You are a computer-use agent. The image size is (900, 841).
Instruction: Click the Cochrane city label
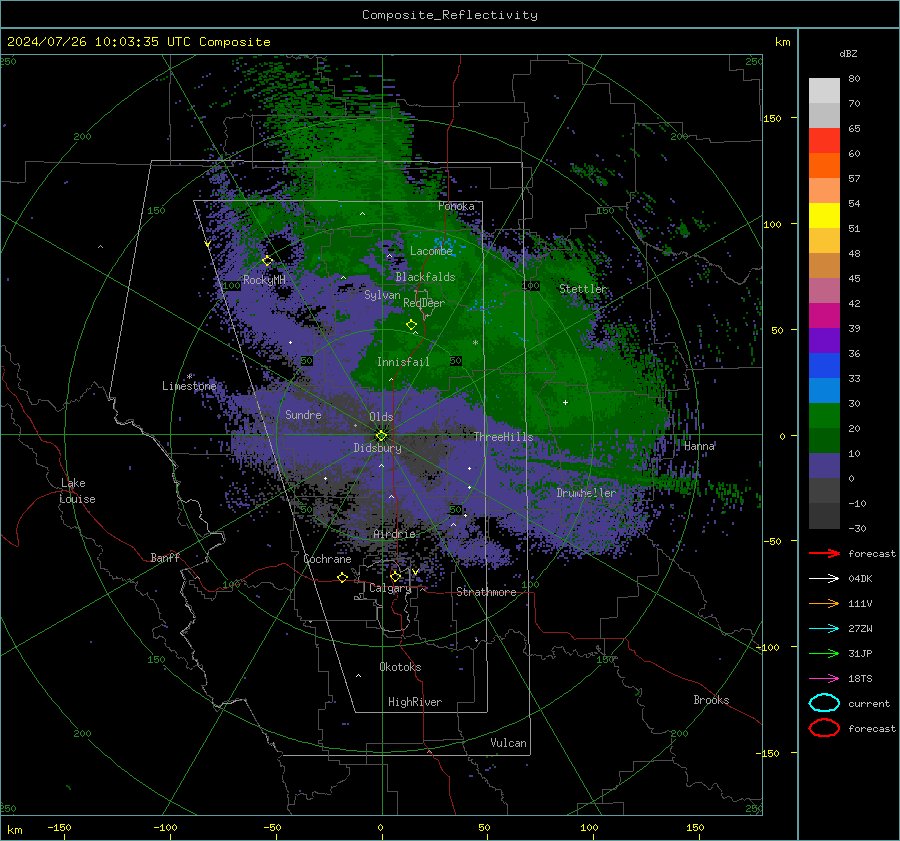point(327,559)
